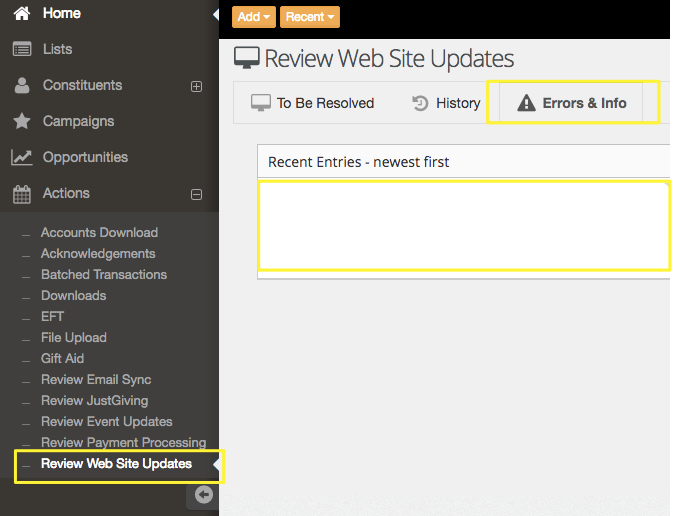Image resolution: width=673 pixels, height=516 pixels.
Task: Click the Campaigns star icon
Action: click(21, 122)
